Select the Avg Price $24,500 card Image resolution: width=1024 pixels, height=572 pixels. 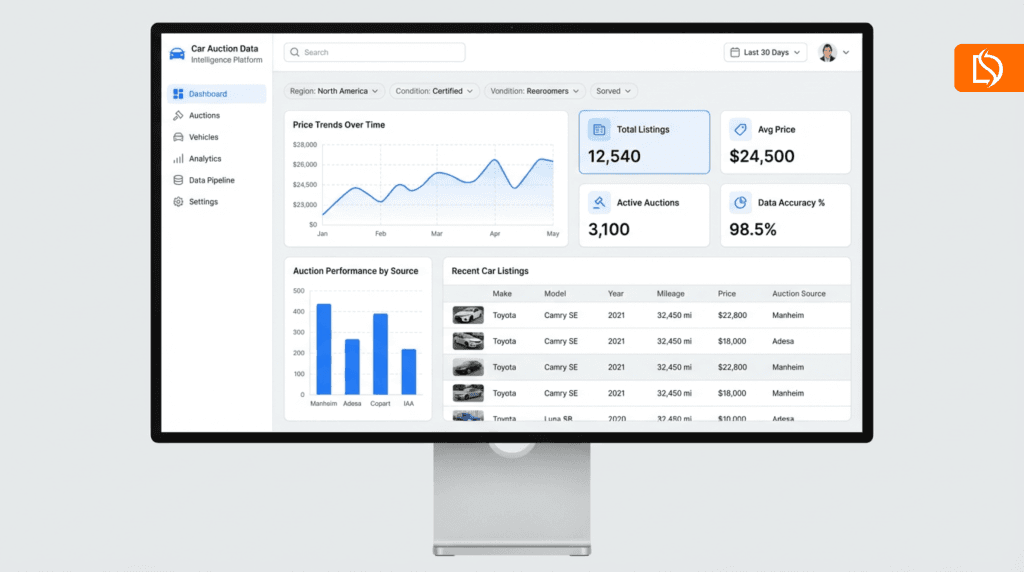coord(786,142)
